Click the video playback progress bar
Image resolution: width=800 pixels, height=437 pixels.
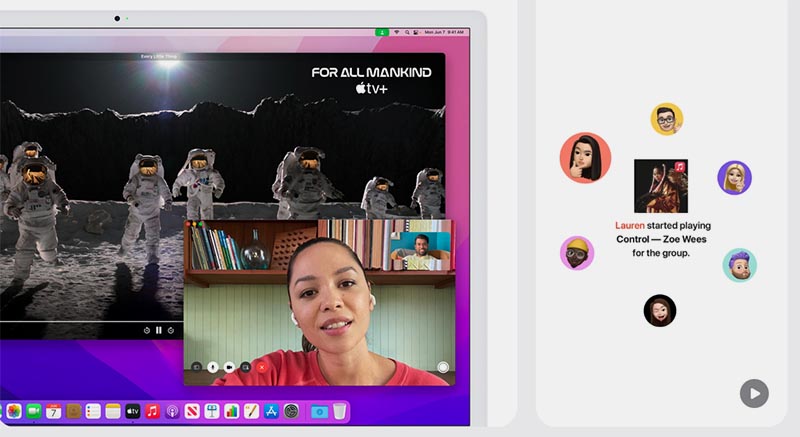[x=92, y=321]
